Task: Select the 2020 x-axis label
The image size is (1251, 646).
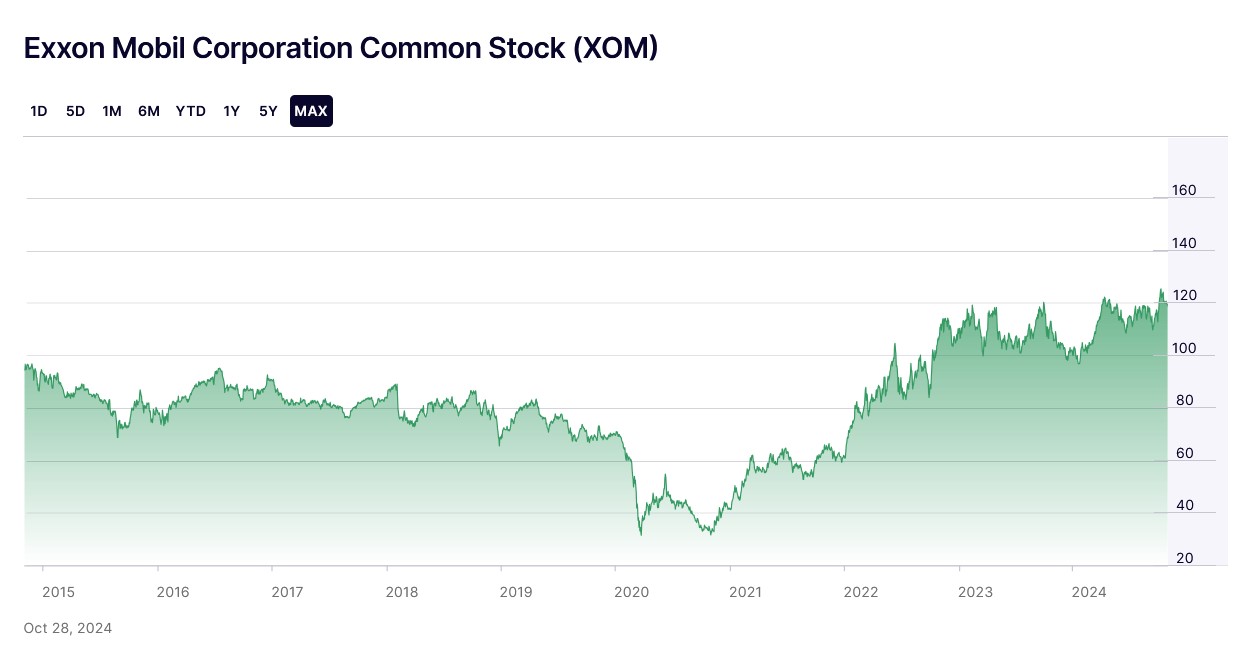Action: pyautogui.click(x=630, y=592)
